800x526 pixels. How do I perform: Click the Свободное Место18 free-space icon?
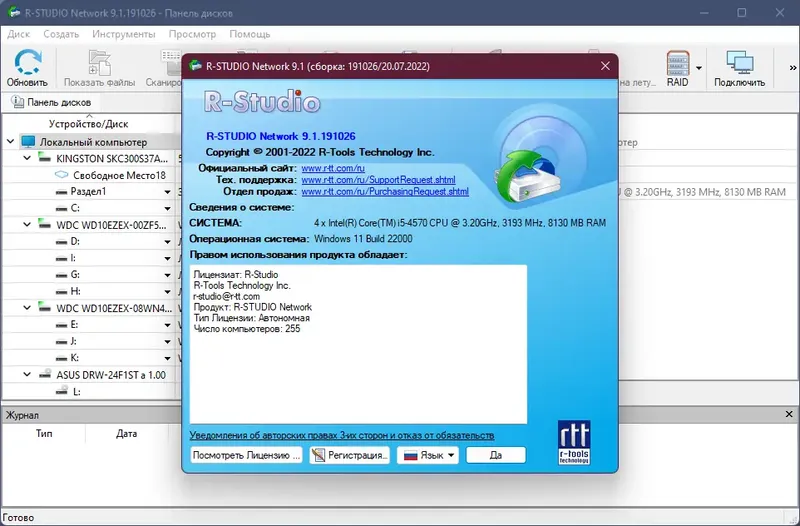point(62,174)
